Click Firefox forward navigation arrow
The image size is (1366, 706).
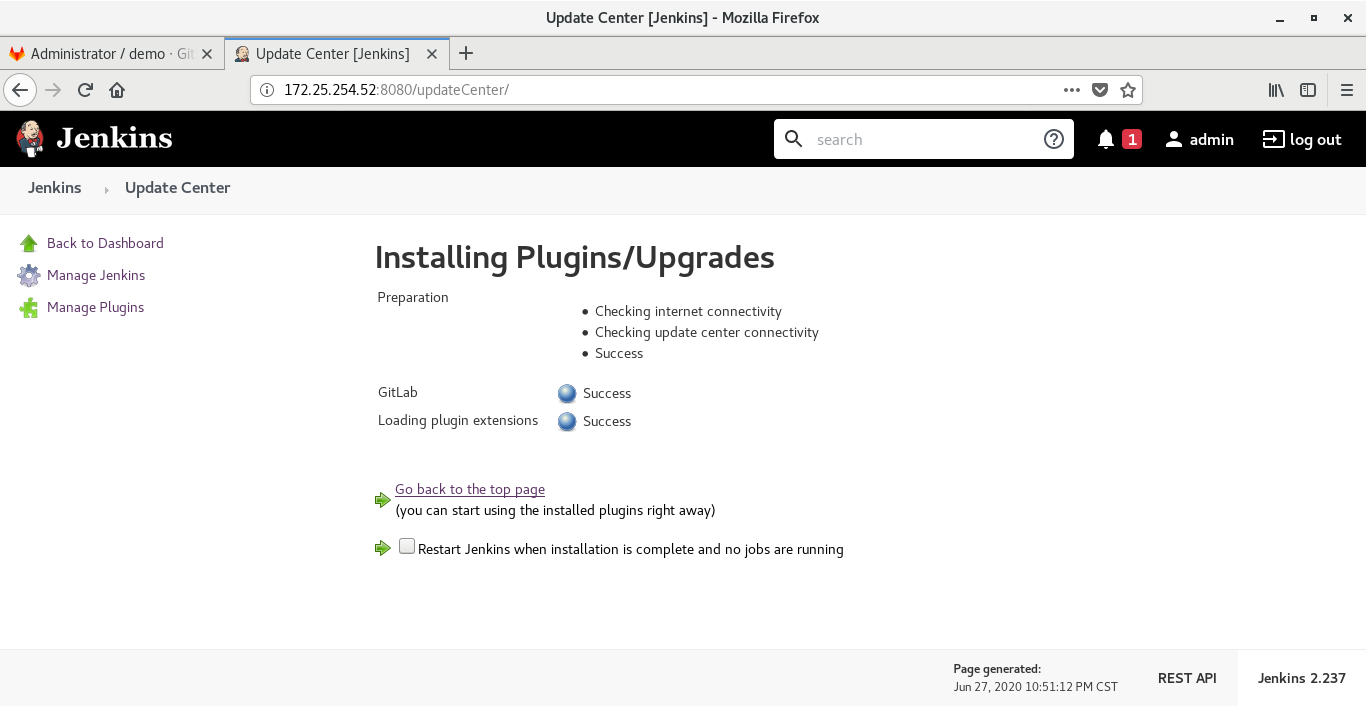coord(53,90)
